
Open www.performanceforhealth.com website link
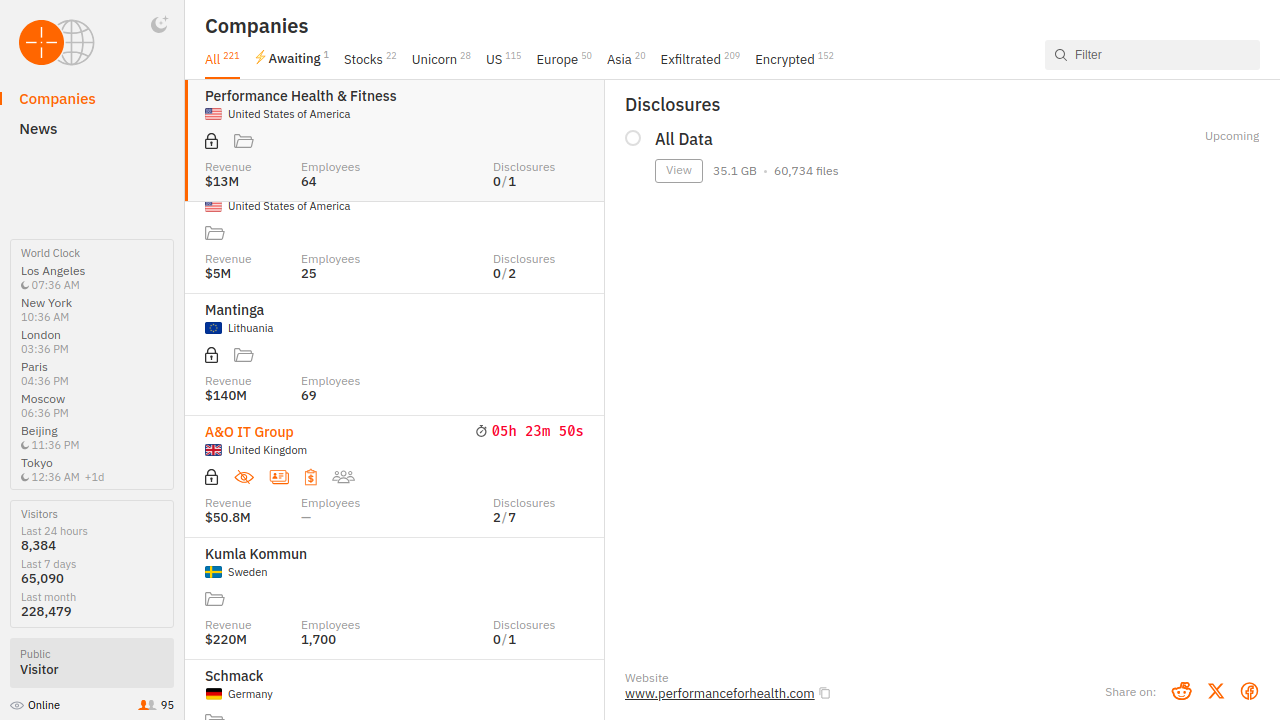[x=719, y=694]
